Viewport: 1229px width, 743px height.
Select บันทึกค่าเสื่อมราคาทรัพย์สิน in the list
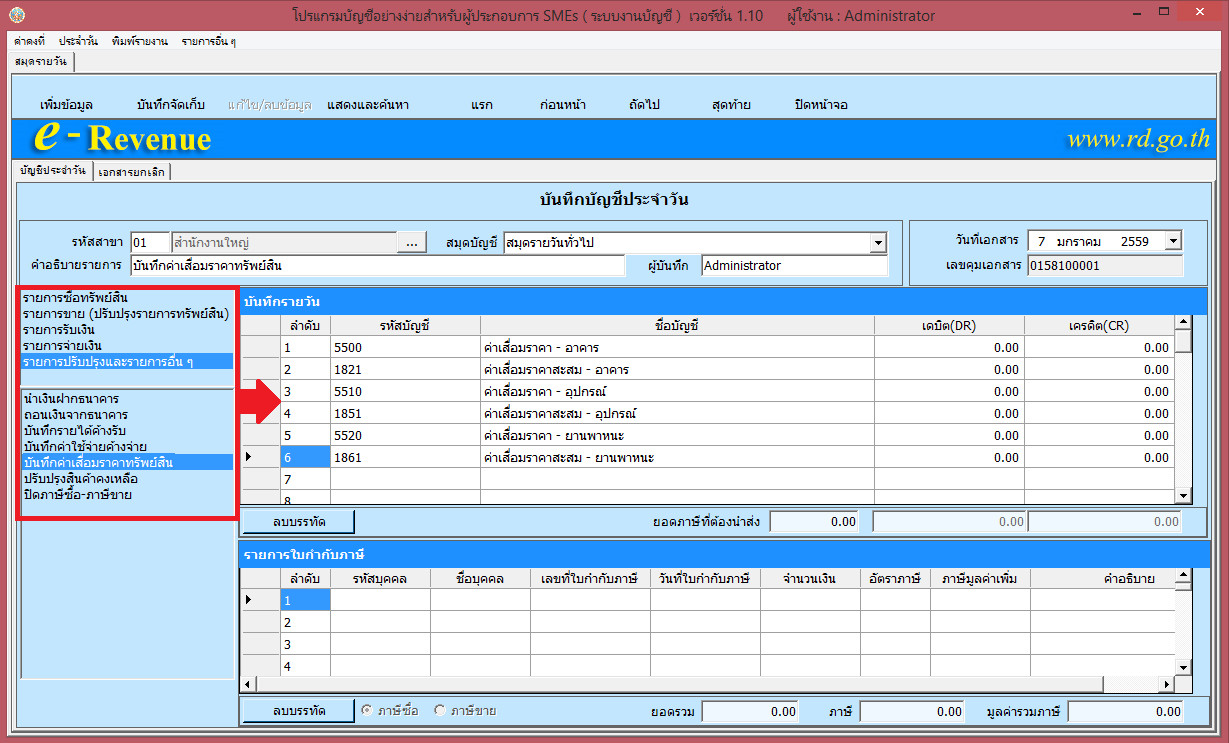tap(125, 462)
